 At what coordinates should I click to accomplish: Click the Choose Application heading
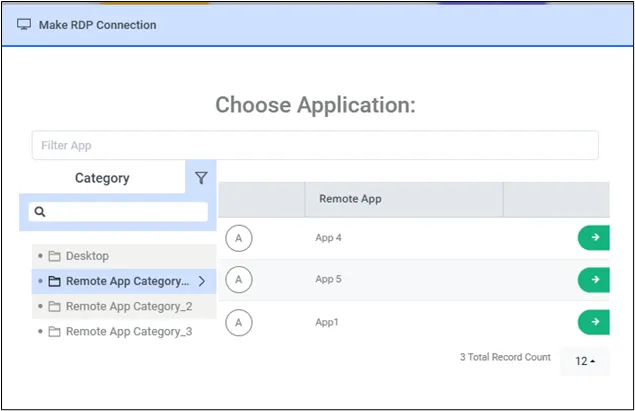pyautogui.click(x=315, y=105)
